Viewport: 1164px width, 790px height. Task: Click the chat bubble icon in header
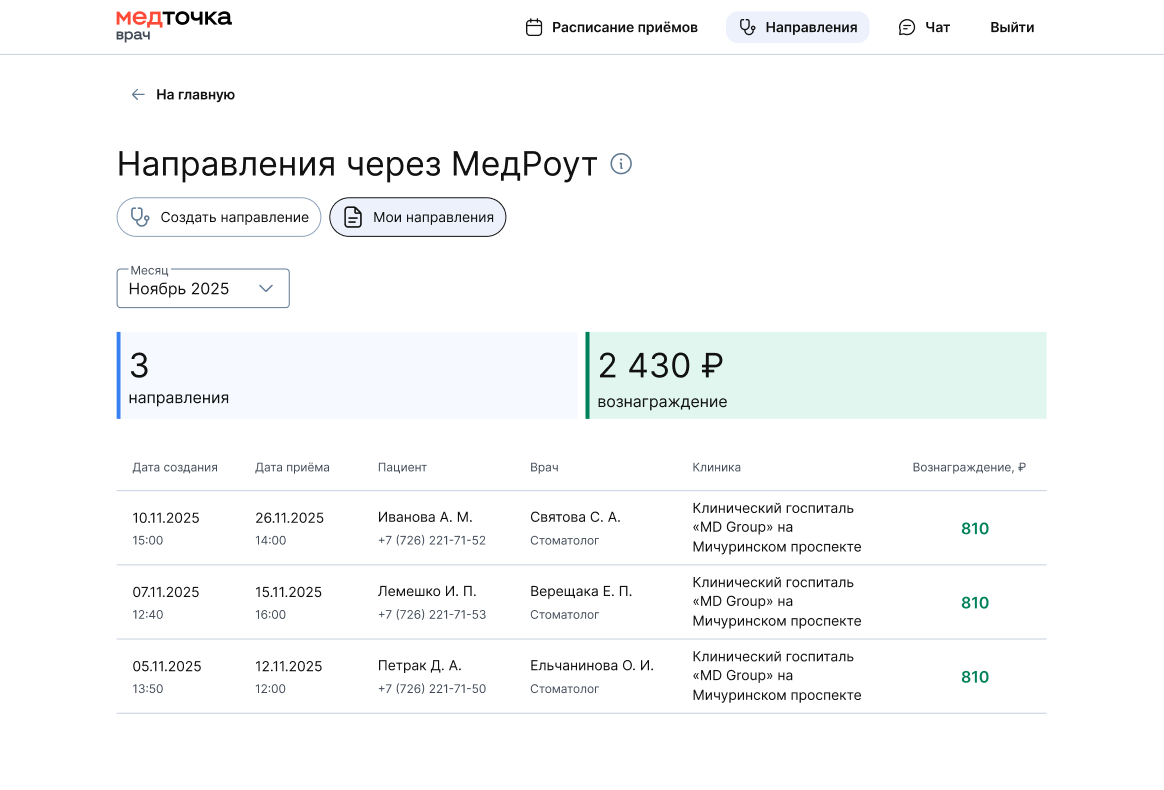(907, 27)
